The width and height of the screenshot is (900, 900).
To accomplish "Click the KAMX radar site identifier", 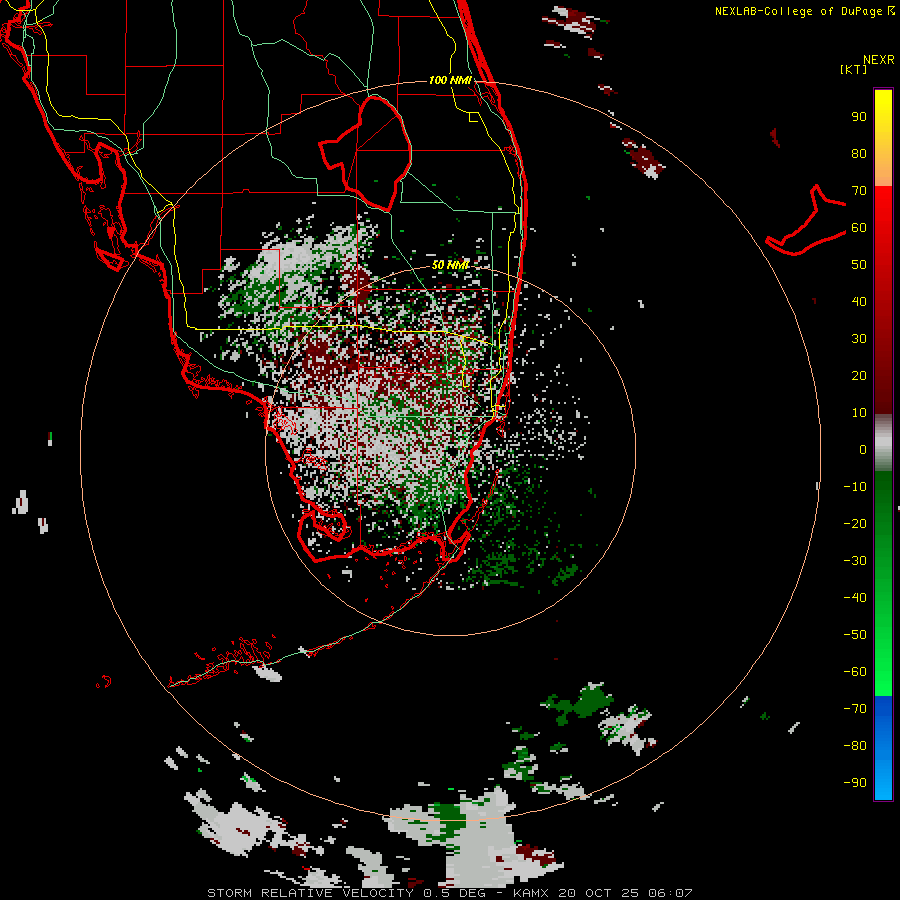I will point(532,893).
